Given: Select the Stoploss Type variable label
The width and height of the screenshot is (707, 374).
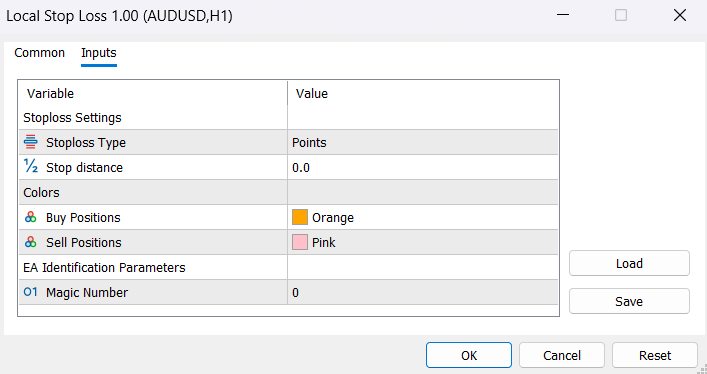Looking at the screenshot, I should pyautogui.click(x=86, y=143).
